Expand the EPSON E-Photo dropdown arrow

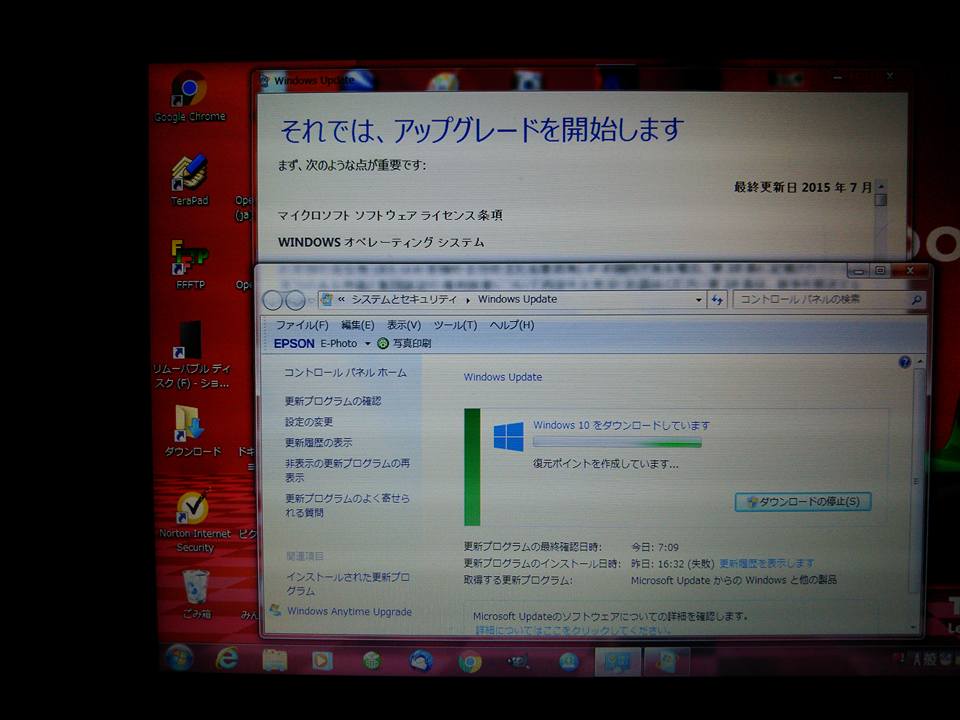click(367, 343)
